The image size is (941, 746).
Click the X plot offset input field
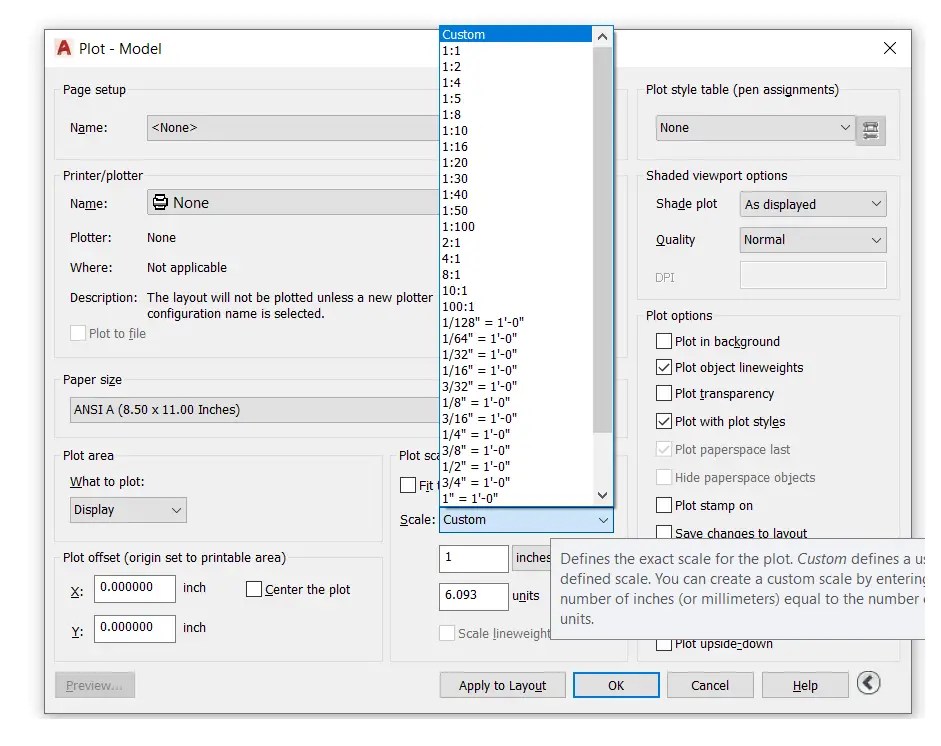coord(134,589)
